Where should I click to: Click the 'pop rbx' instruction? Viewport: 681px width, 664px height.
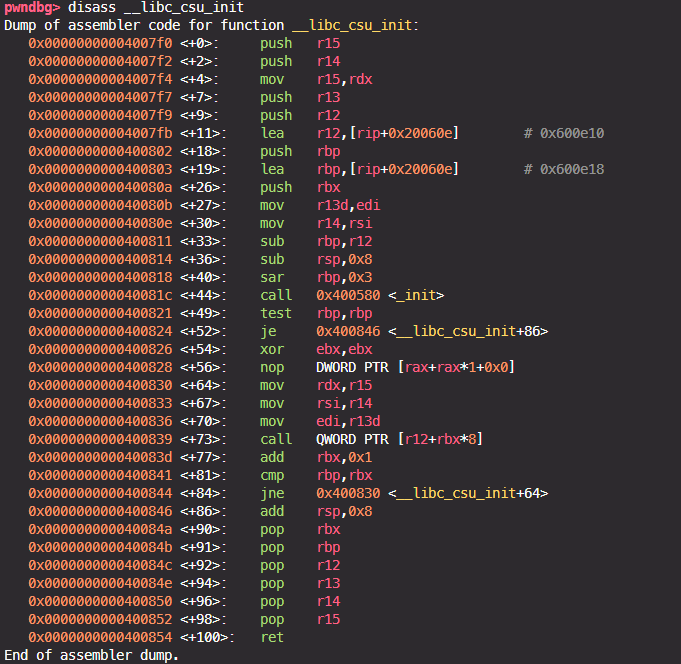click(x=300, y=529)
